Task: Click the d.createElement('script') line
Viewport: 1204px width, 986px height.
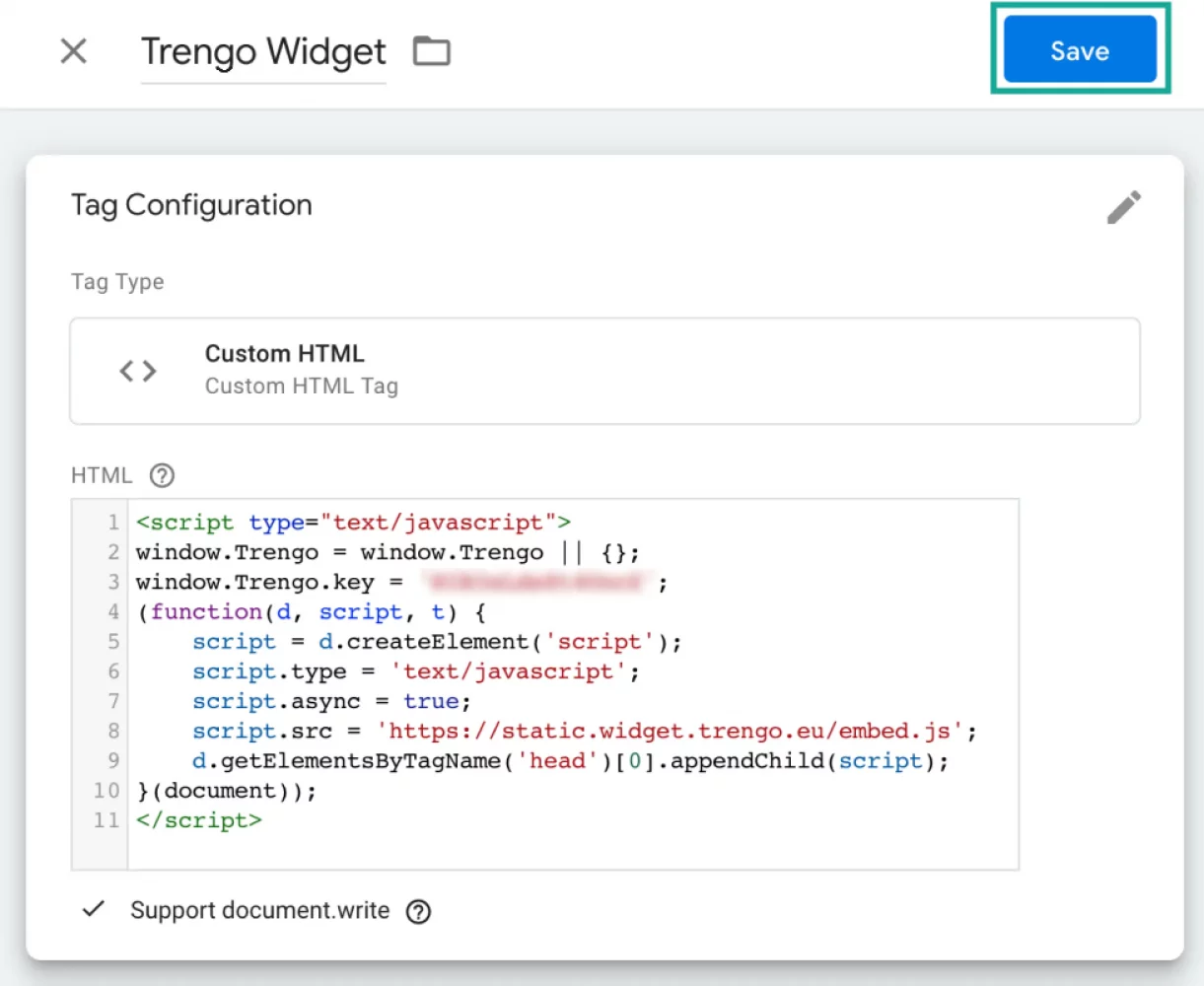Action: pos(437,642)
